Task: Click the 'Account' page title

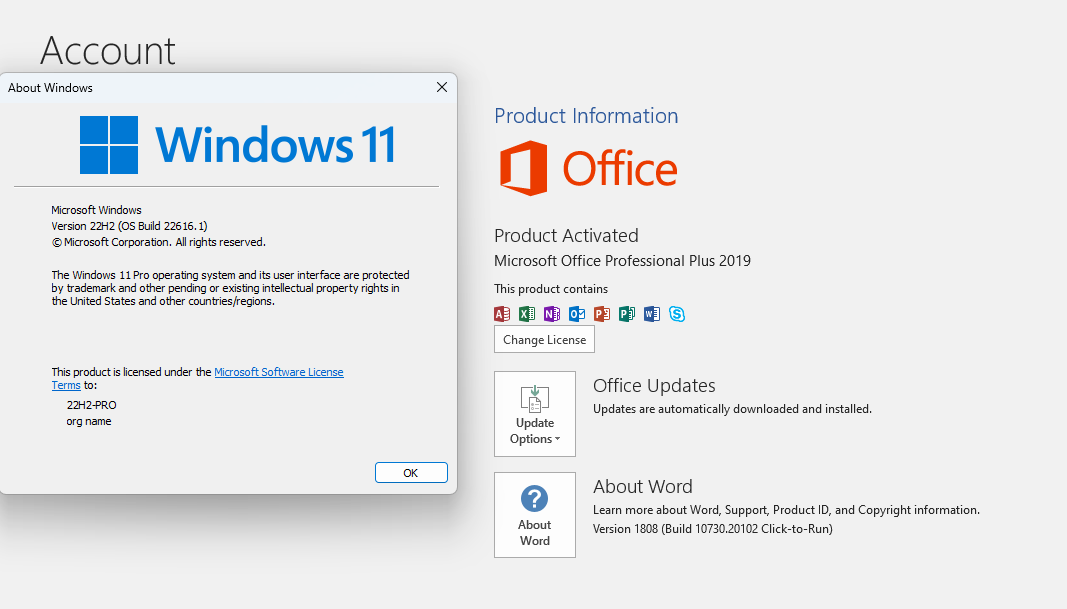Action: pos(108,50)
